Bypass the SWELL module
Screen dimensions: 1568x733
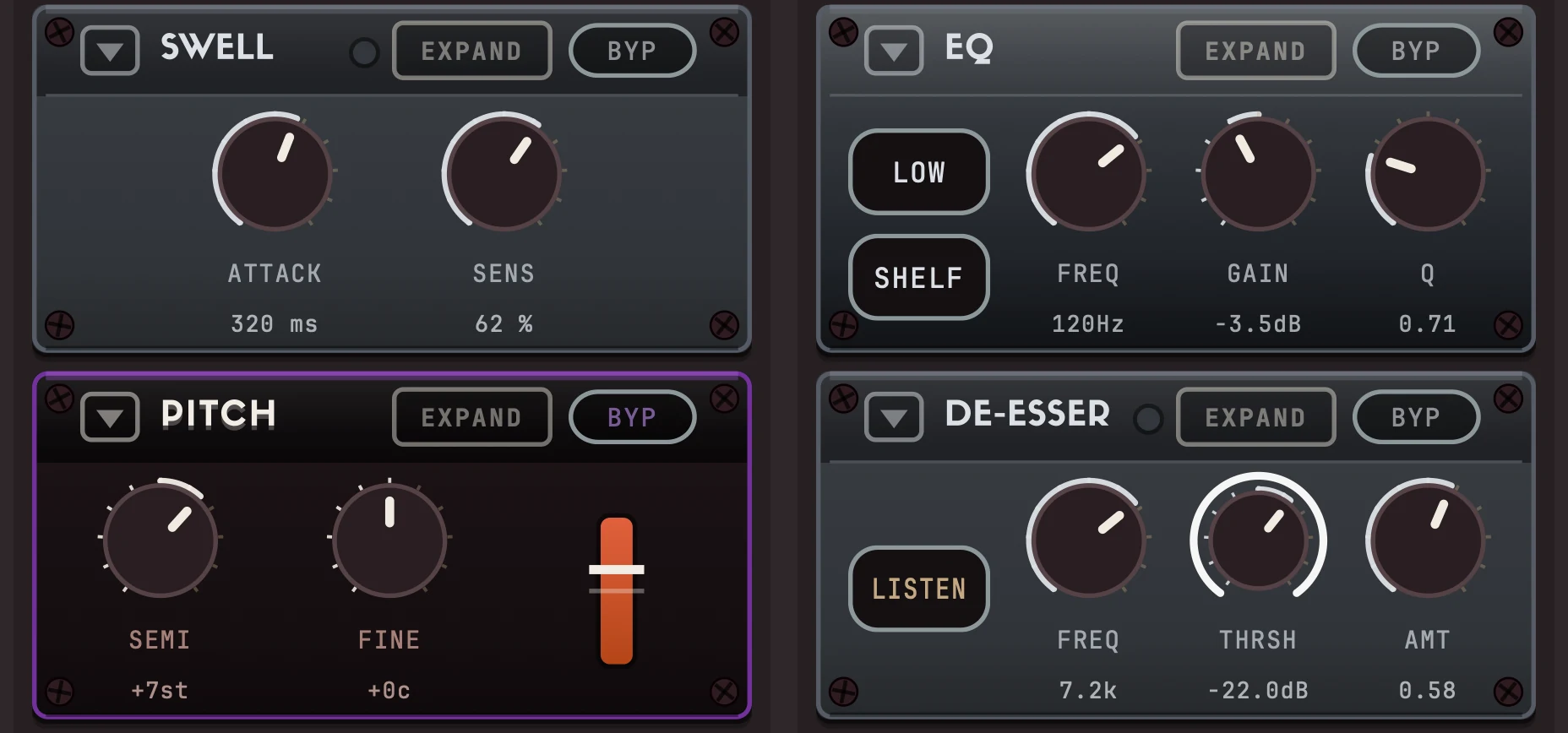tap(633, 51)
